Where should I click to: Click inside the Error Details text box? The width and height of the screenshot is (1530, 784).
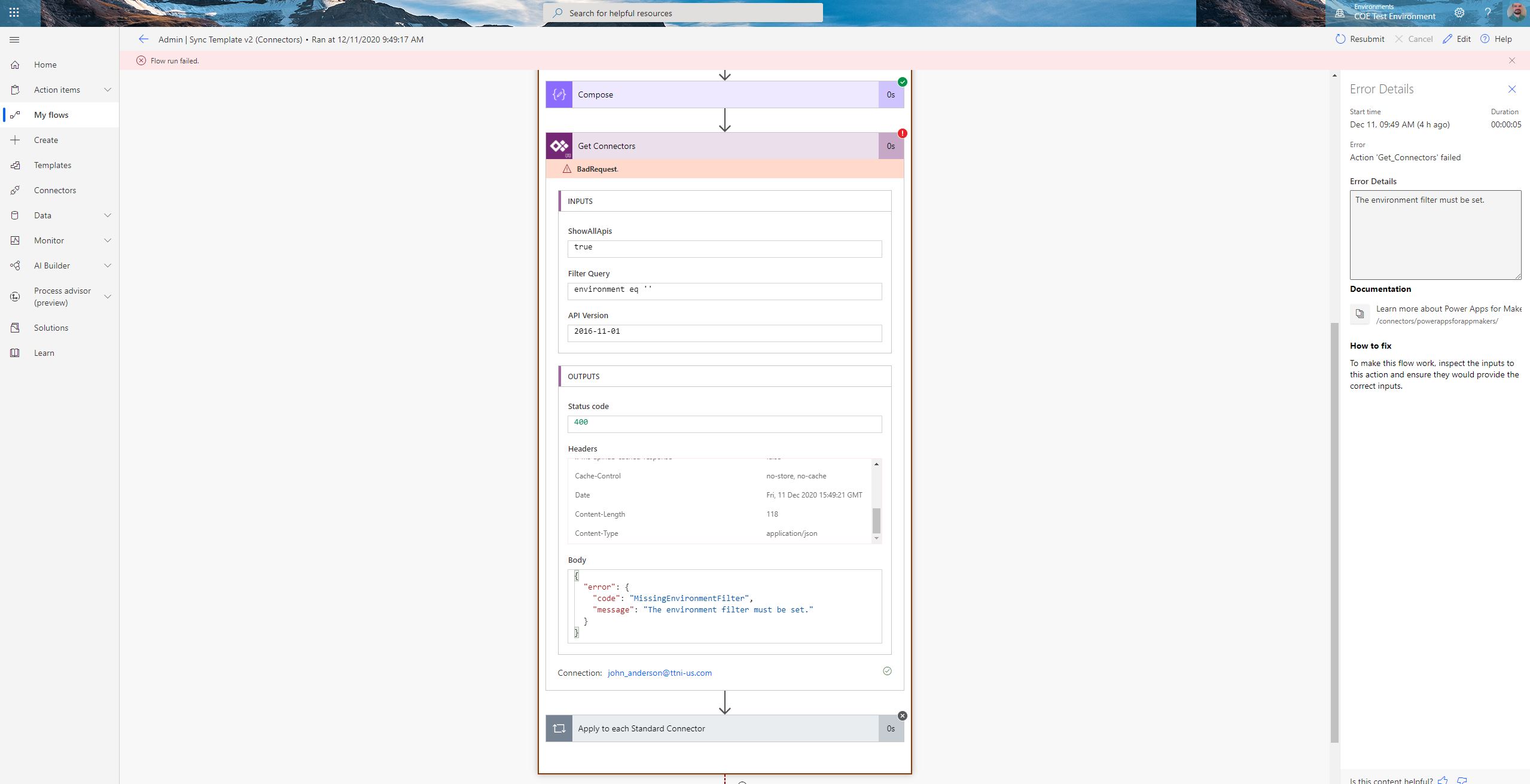point(1434,234)
